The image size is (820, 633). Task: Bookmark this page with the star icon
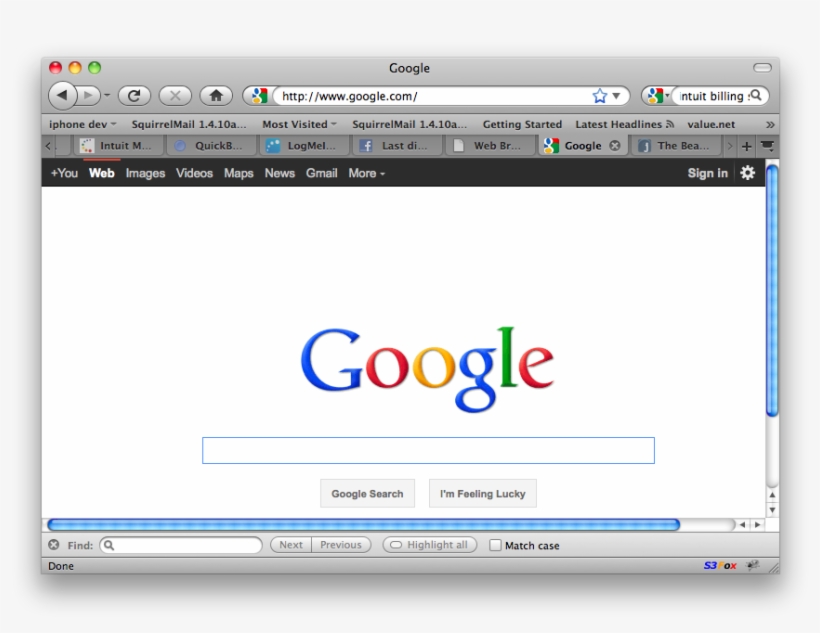(x=599, y=97)
